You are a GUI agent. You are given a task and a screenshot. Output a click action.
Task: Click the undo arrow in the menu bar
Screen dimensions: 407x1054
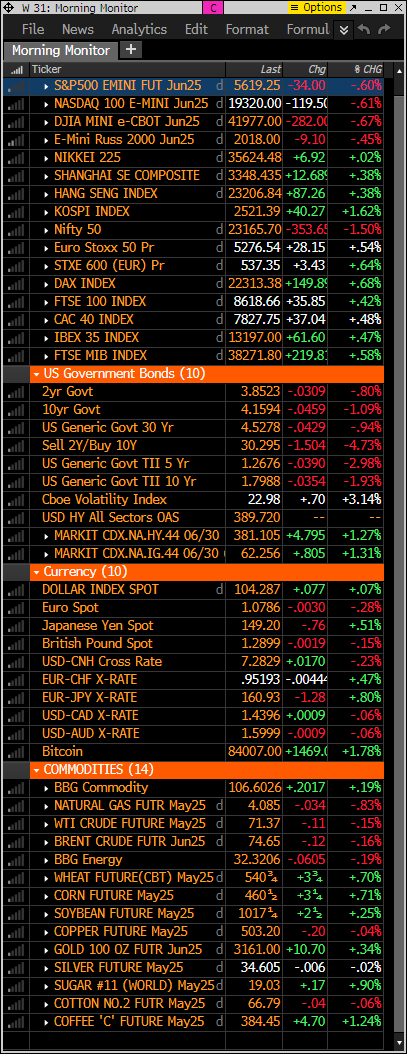tap(364, 30)
